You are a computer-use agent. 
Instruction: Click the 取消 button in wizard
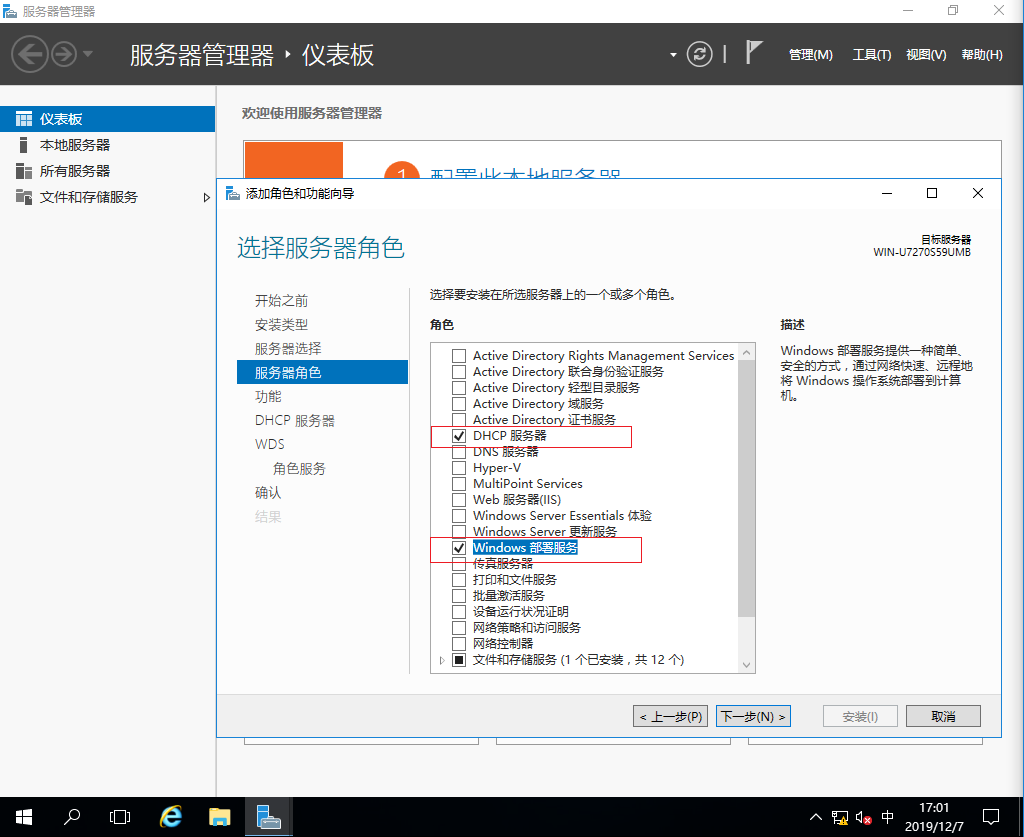point(943,716)
